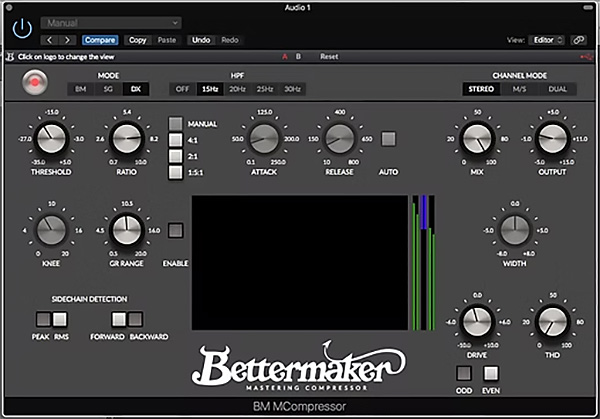Screen dimensions: 600x419
Task: Select DUAL channel mode
Action: tap(558, 89)
